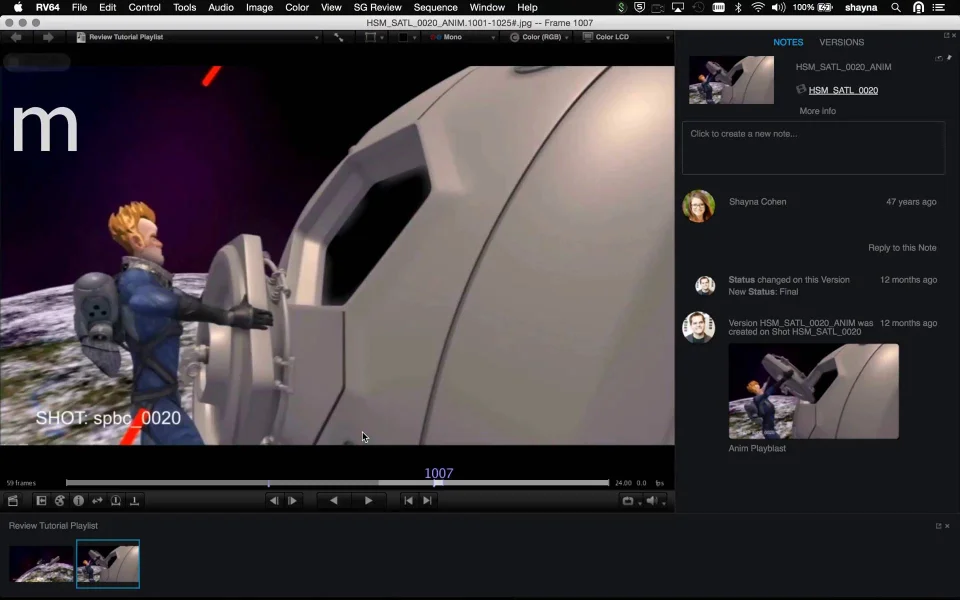Select the highlighted second thumbnail in playlist tray
960x600 pixels.
[x=108, y=564]
